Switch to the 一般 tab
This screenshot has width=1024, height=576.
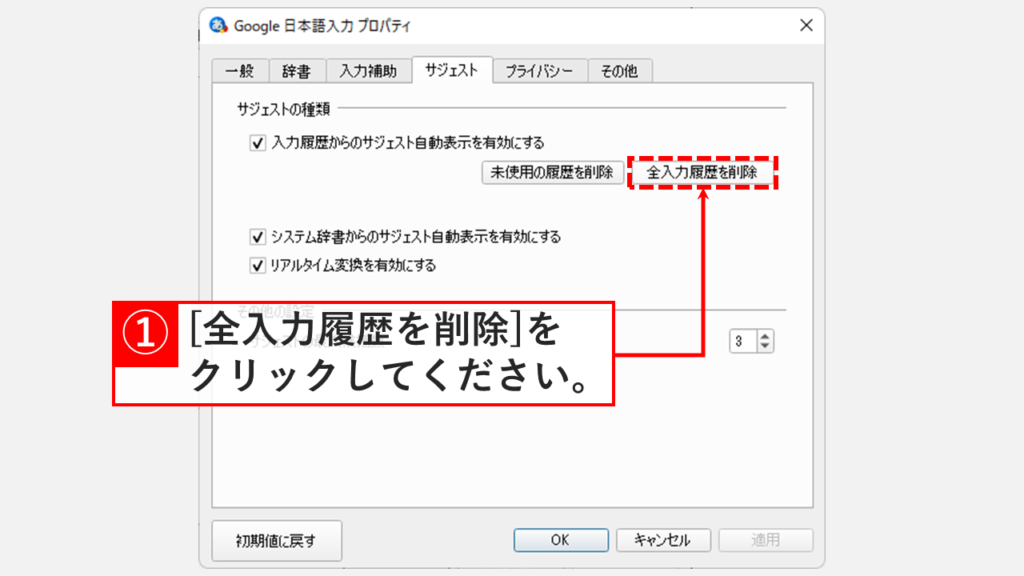240,71
